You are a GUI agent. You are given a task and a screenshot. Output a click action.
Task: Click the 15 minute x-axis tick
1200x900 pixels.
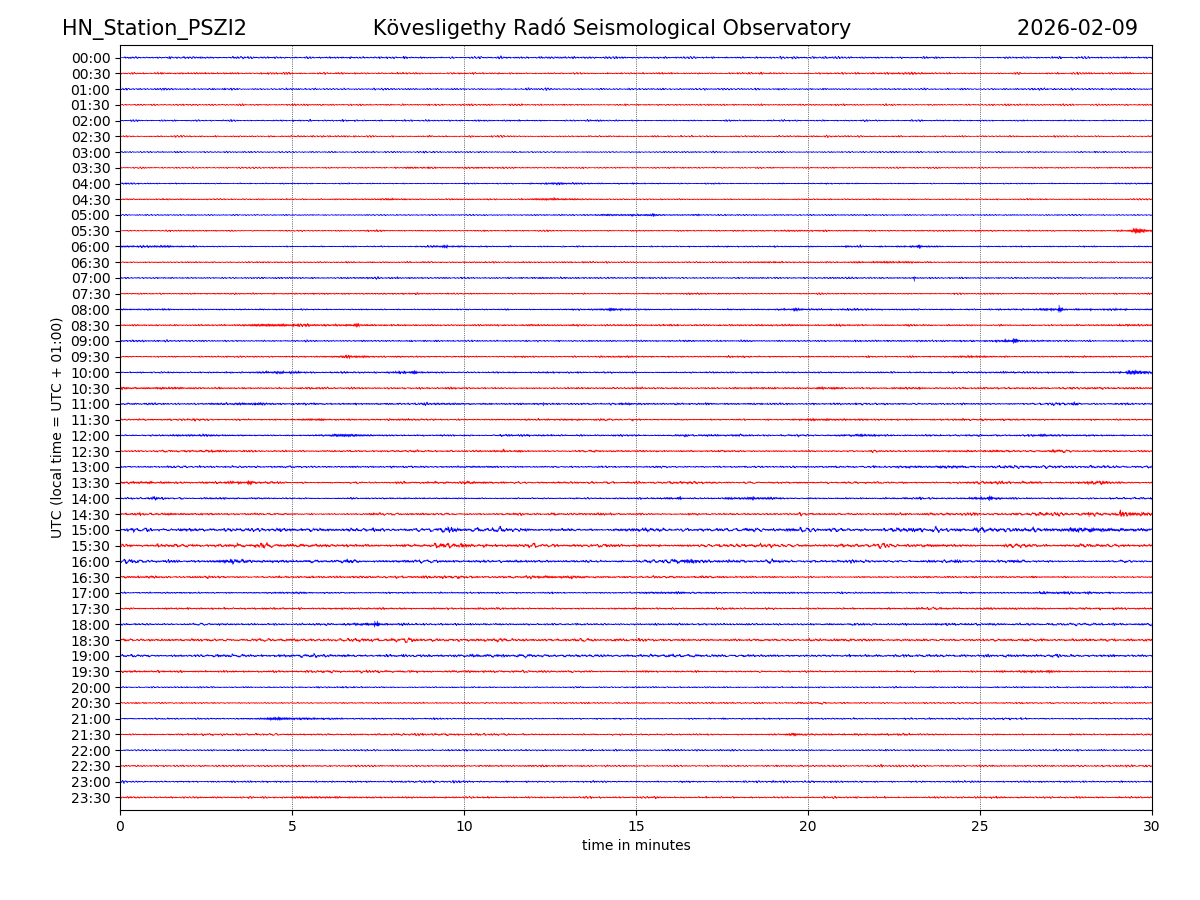click(636, 827)
